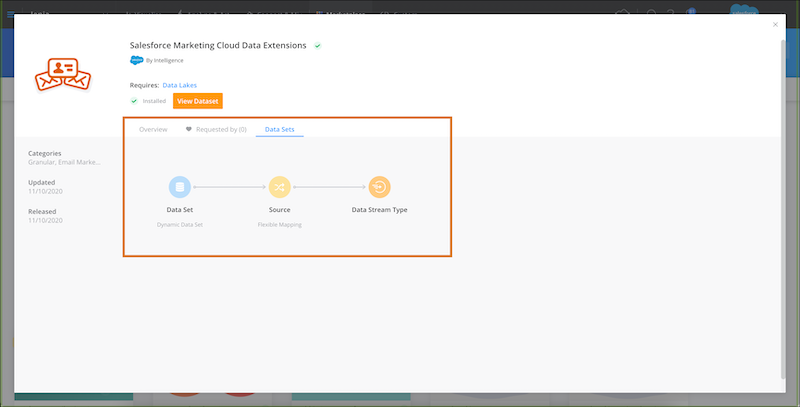The image size is (800, 407).
Task: Click the By Intelligence text
Action: tap(165, 60)
